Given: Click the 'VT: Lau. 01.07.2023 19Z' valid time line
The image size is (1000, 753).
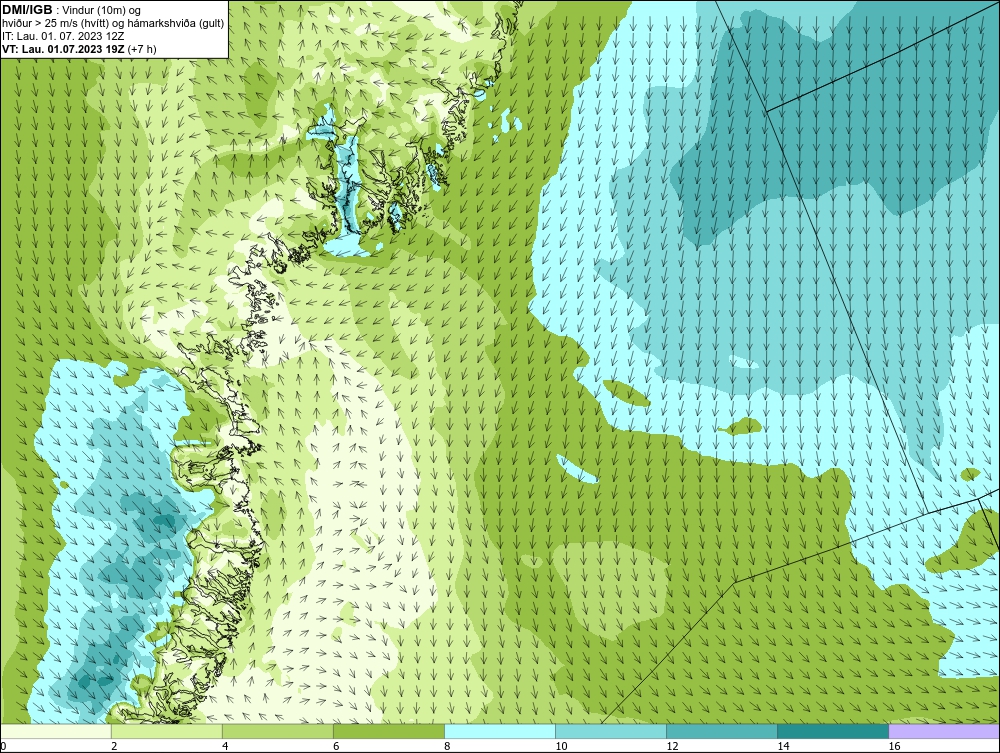Looking at the screenshot, I should coord(79,49).
